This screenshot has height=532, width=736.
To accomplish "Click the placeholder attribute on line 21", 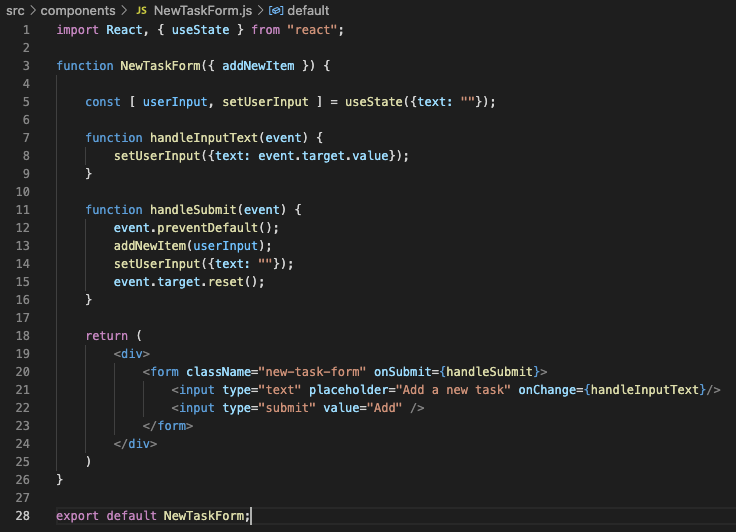I will pos(348,390).
